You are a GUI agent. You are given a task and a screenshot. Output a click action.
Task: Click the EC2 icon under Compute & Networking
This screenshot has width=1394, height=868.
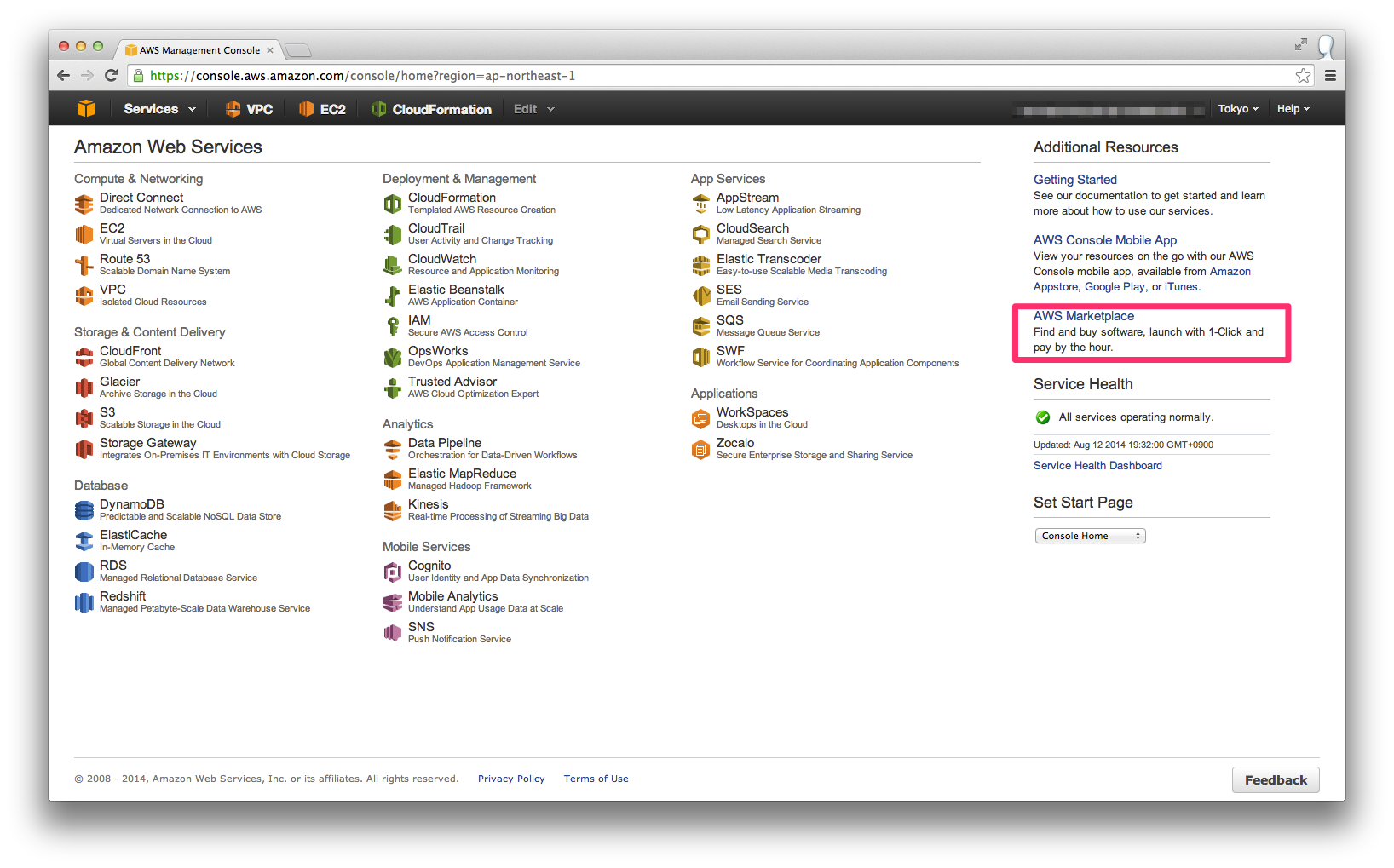tap(84, 235)
